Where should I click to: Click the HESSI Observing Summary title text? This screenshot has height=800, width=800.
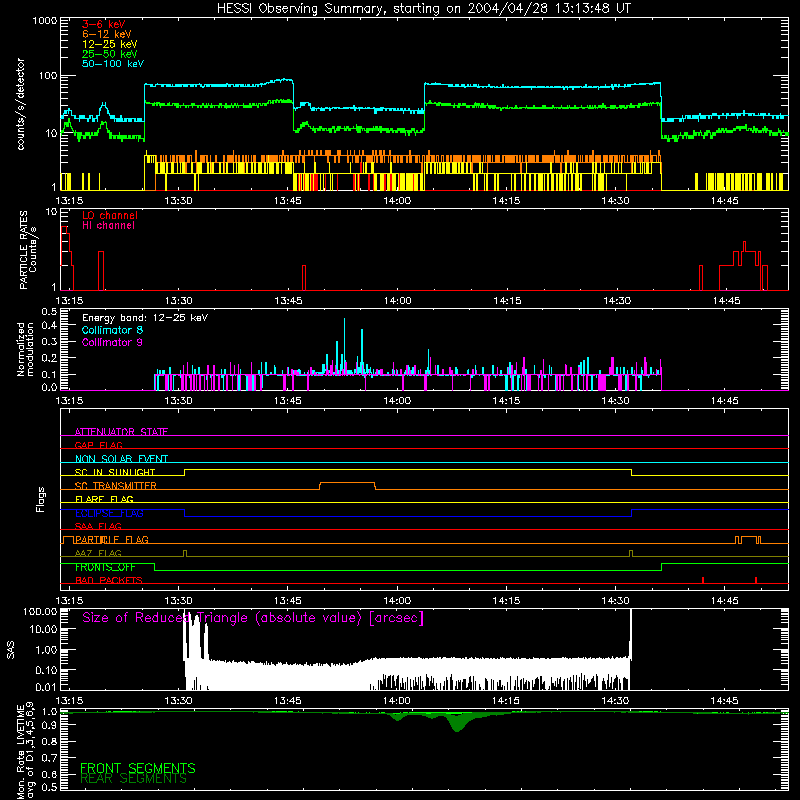pyautogui.click(x=423, y=9)
